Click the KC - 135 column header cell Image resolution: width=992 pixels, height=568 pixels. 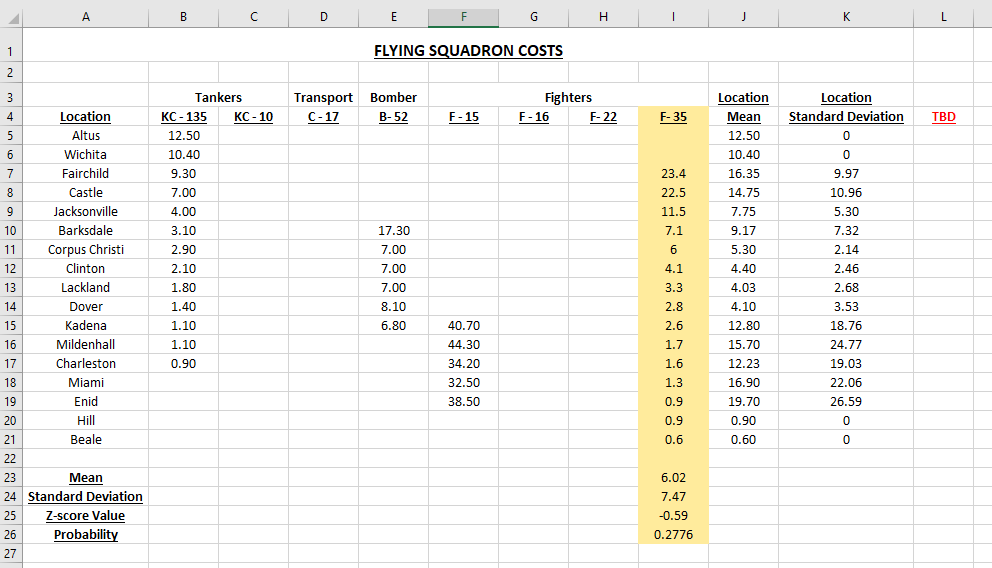tap(183, 116)
